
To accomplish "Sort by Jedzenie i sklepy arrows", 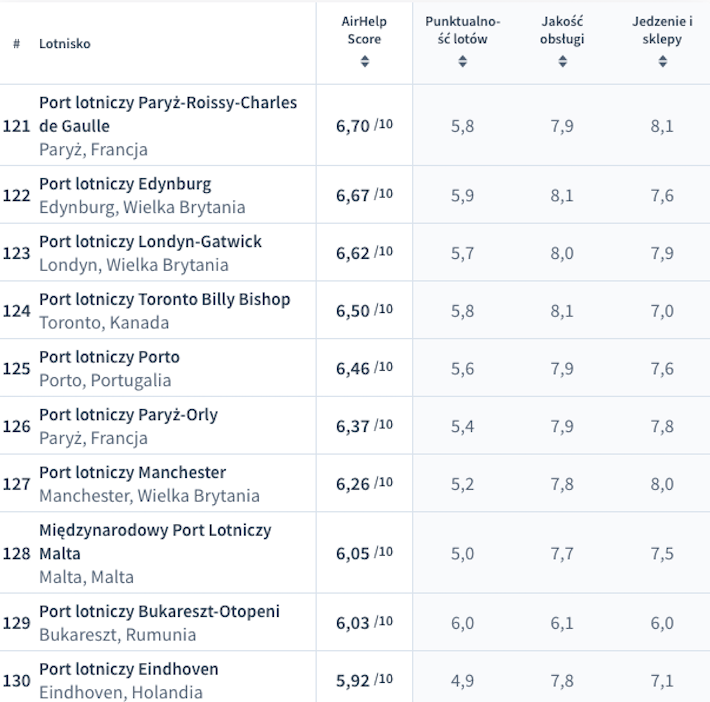I will click(662, 61).
